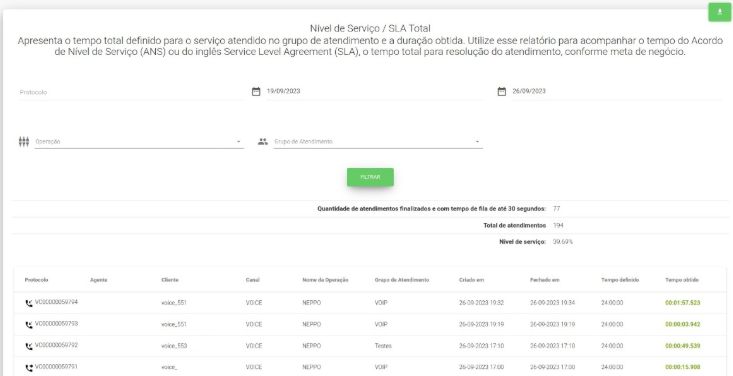733x376 pixels.
Task: Click phone icon for protocol ending 59794
Action: click(29, 303)
